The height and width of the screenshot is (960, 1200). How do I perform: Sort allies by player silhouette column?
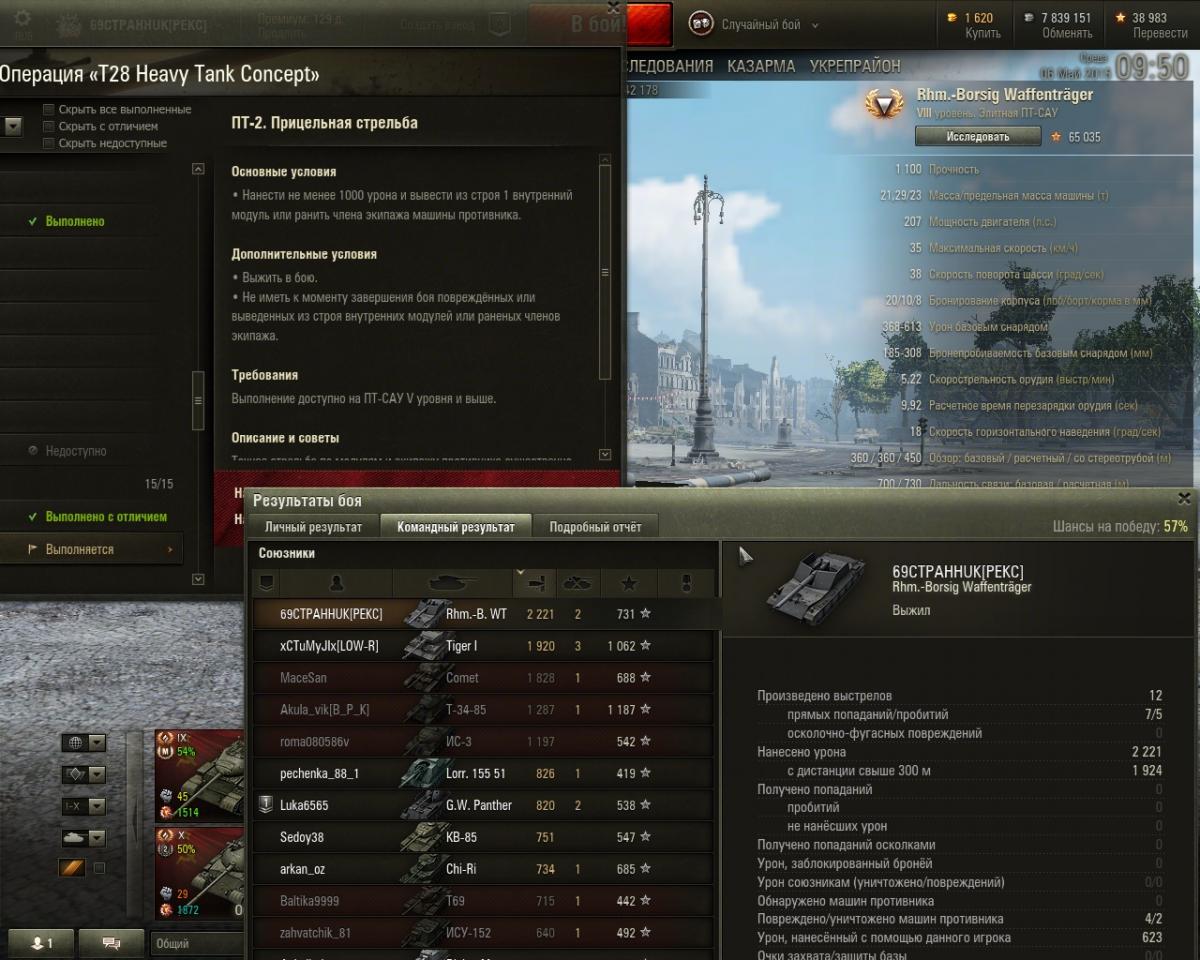coord(336,583)
